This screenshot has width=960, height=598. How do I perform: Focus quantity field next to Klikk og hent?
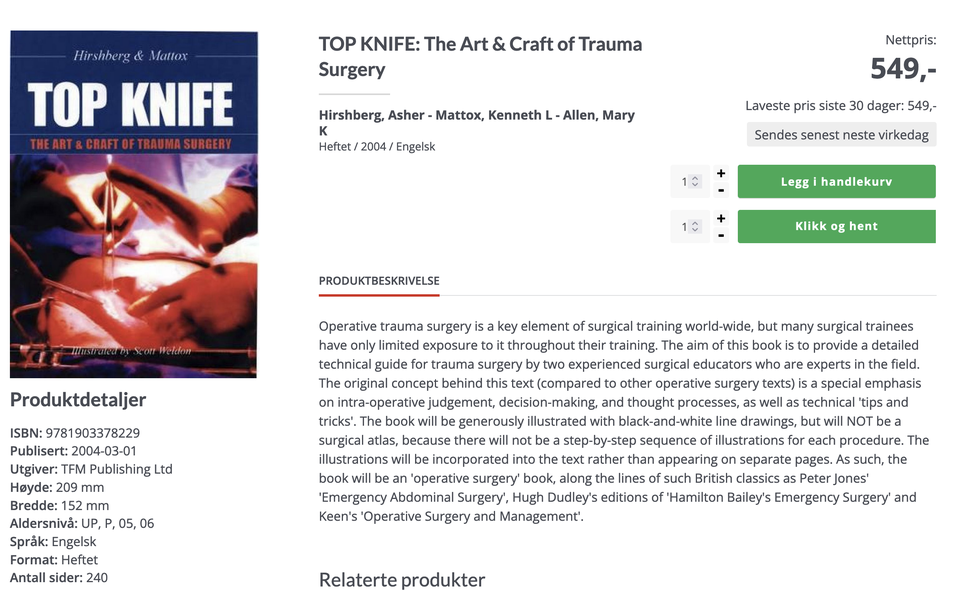685,227
